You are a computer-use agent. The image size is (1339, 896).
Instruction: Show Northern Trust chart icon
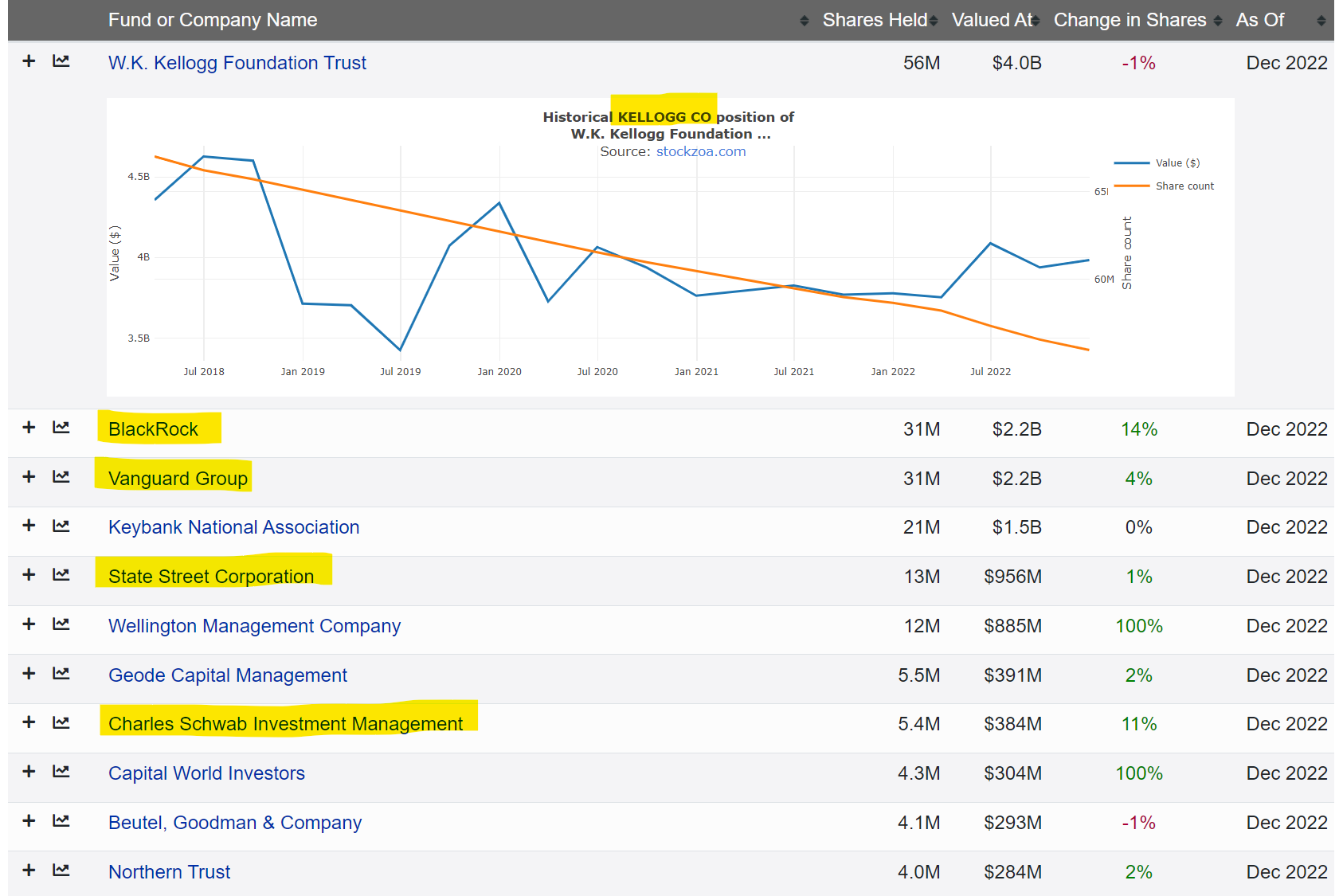[61, 871]
